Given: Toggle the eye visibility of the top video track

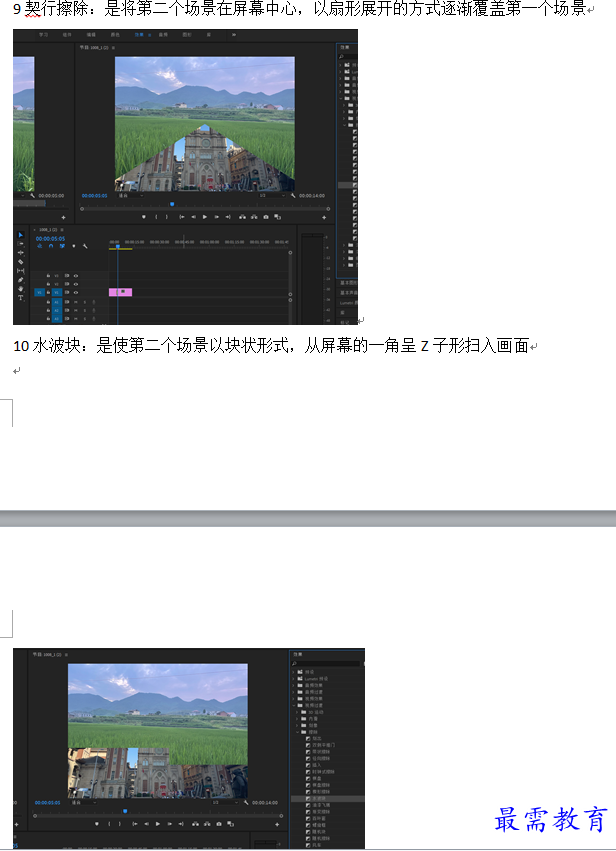Looking at the screenshot, I should click(76, 276).
